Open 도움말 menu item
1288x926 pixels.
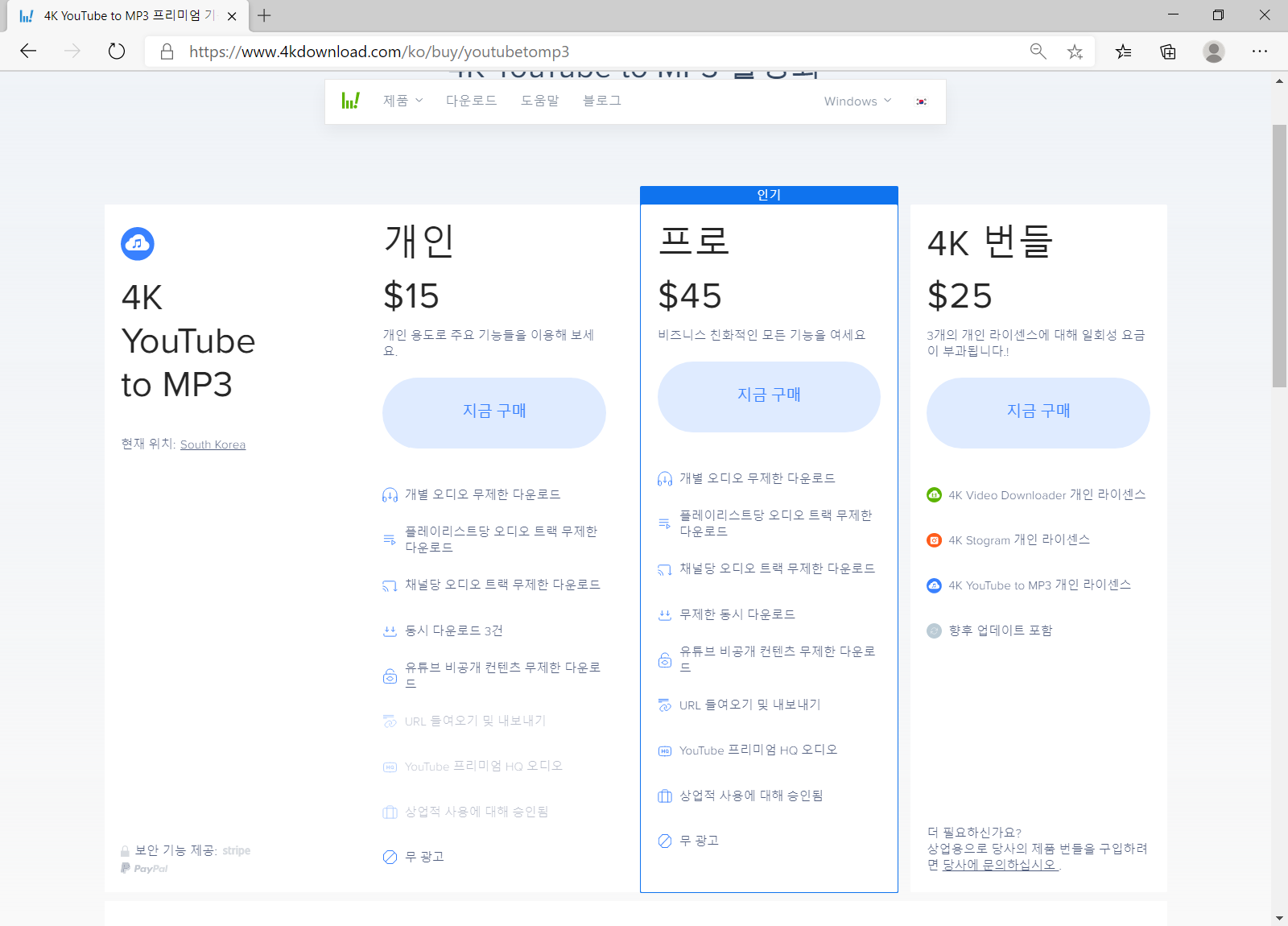pyautogui.click(x=540, y=101)
